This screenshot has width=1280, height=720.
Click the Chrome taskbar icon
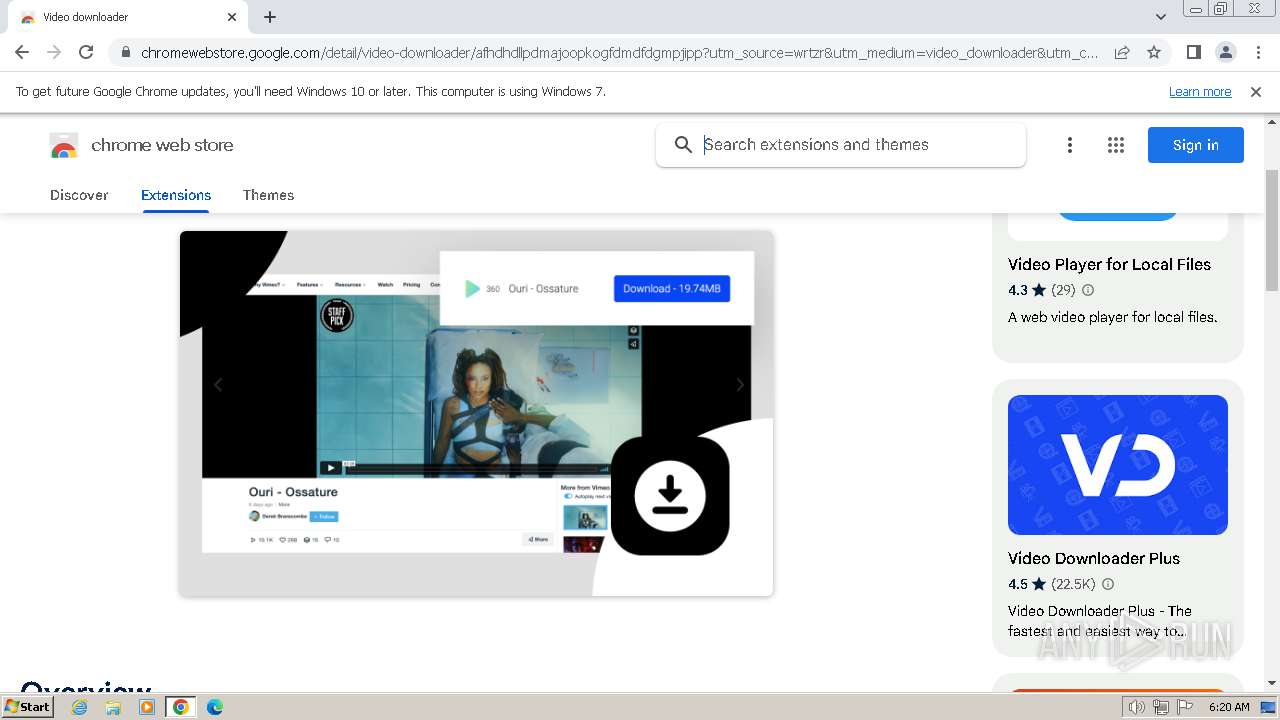[x=181, y=707]
